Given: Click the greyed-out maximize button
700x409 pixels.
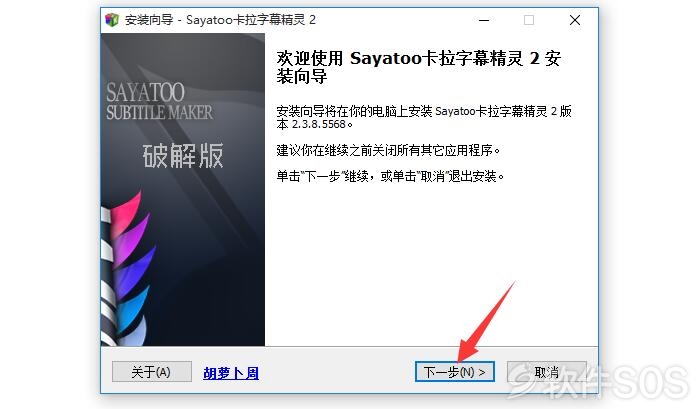Looking at the screenshot, I should point(529,20).
